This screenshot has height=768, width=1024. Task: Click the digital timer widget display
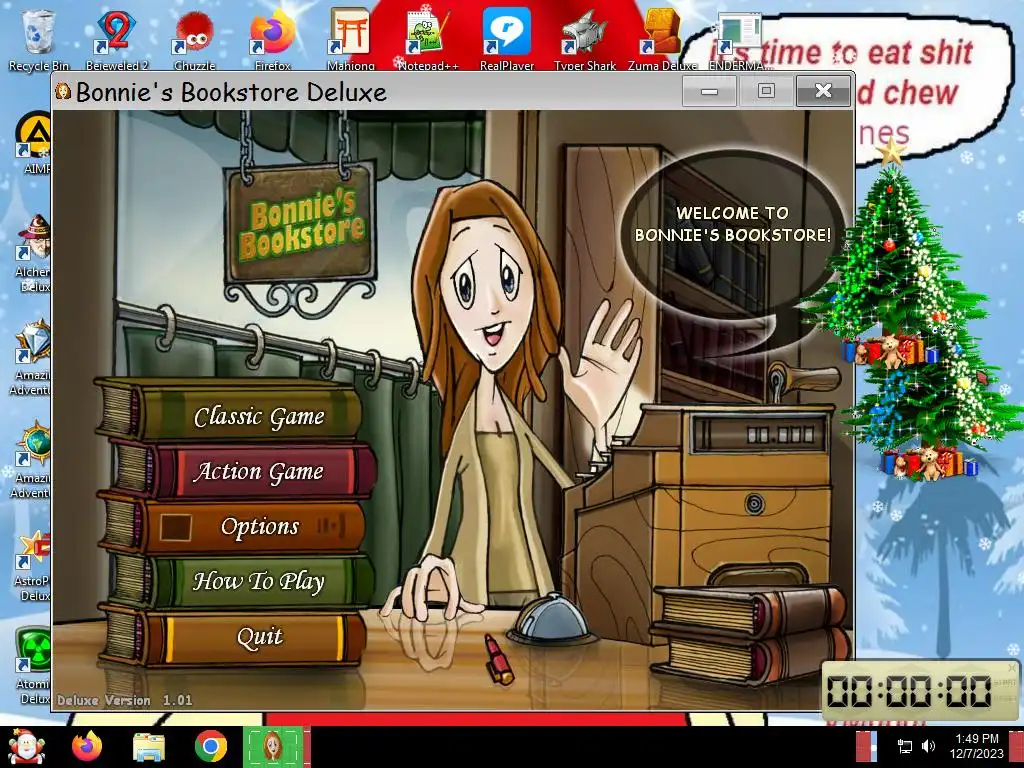click(910, 691)
